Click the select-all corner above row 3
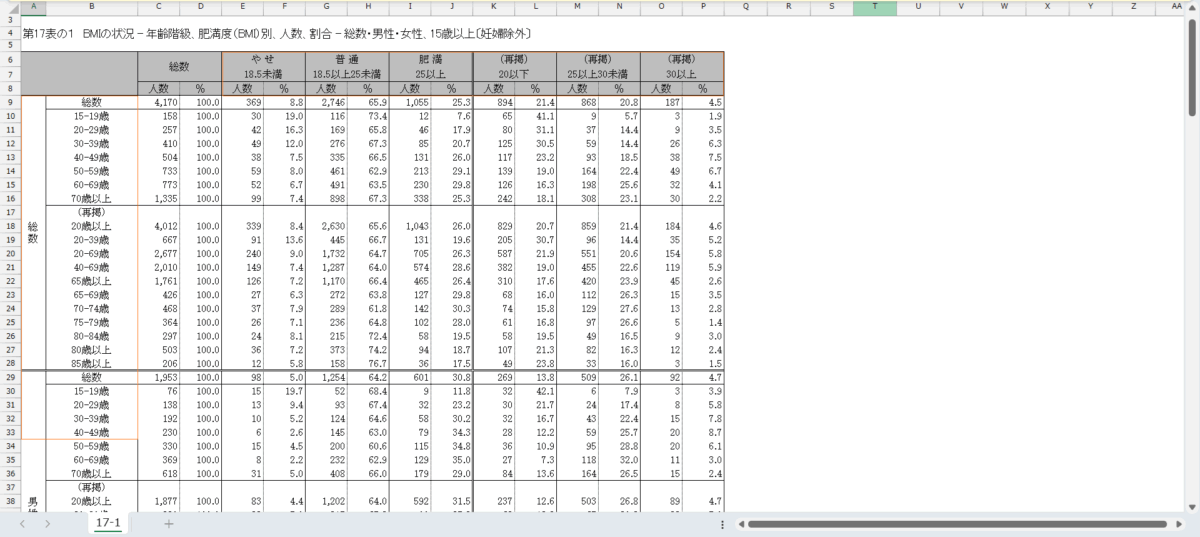This screenshot has height=537, width=1200. tap(9, 7)
